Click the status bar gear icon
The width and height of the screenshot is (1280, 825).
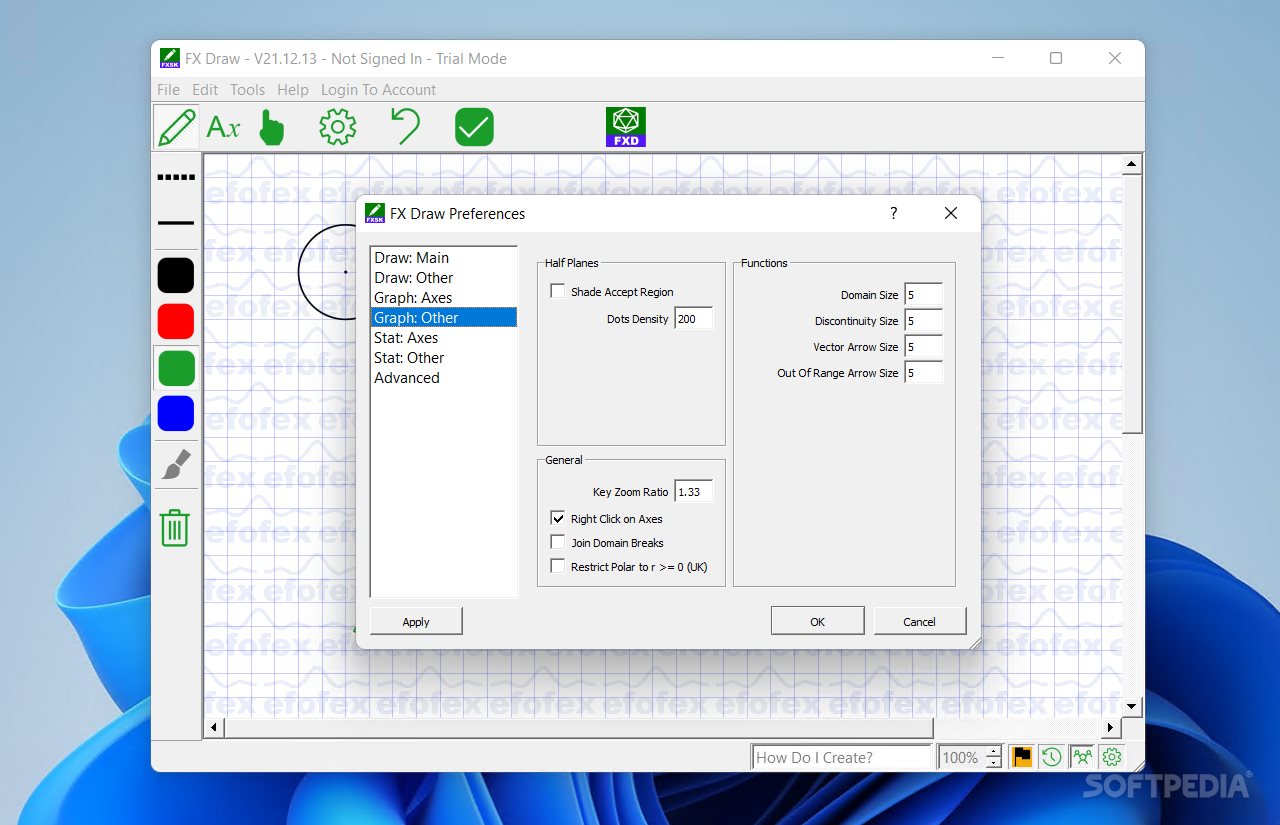(1111, 757)
